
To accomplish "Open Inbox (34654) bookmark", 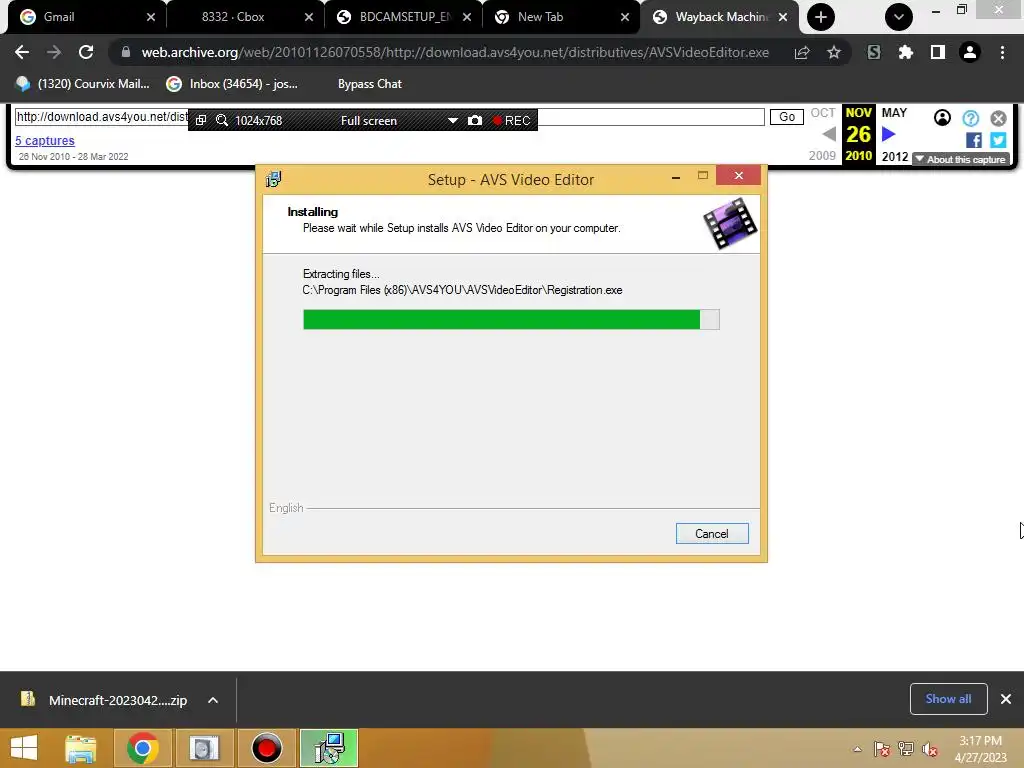I will [x=232, y=84].
